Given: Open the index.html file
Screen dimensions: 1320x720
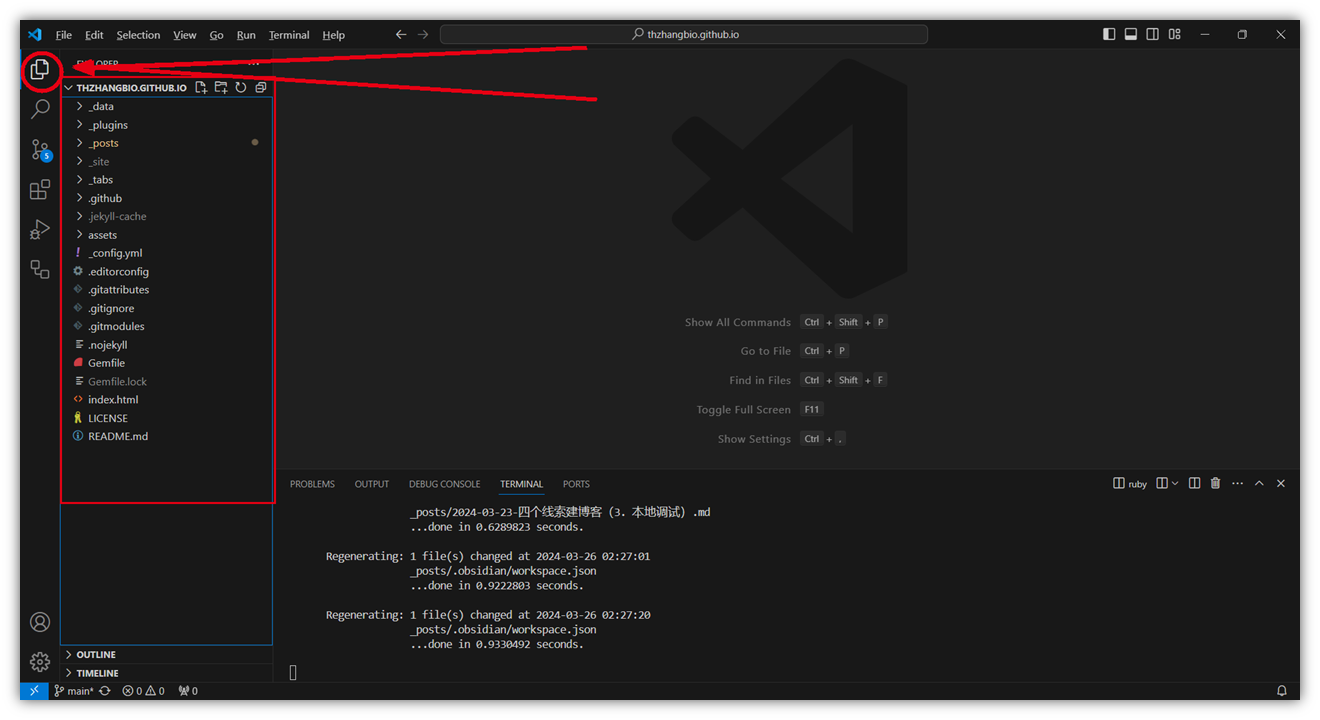Looking at the screenshot, I should (167, 400).
